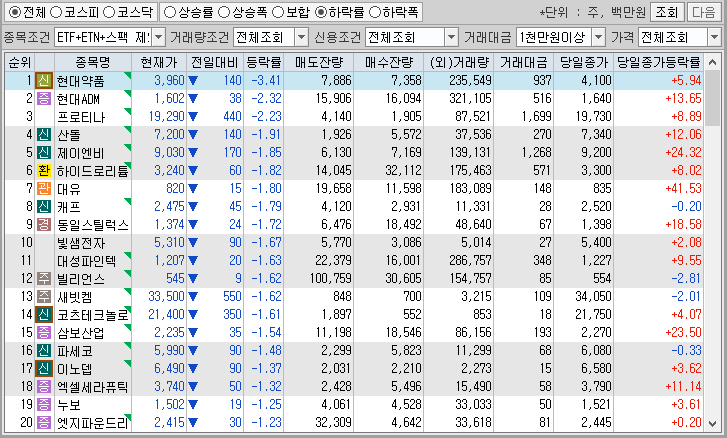
Task: Open stock name 프로티나
Action: (82, 117)
